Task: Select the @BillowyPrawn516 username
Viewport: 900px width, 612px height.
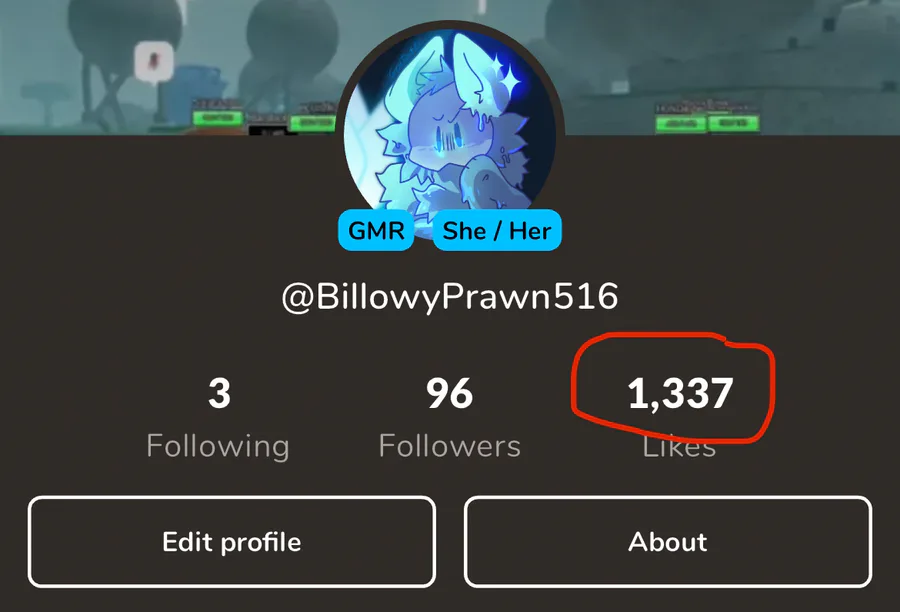Action: (450, 297)
